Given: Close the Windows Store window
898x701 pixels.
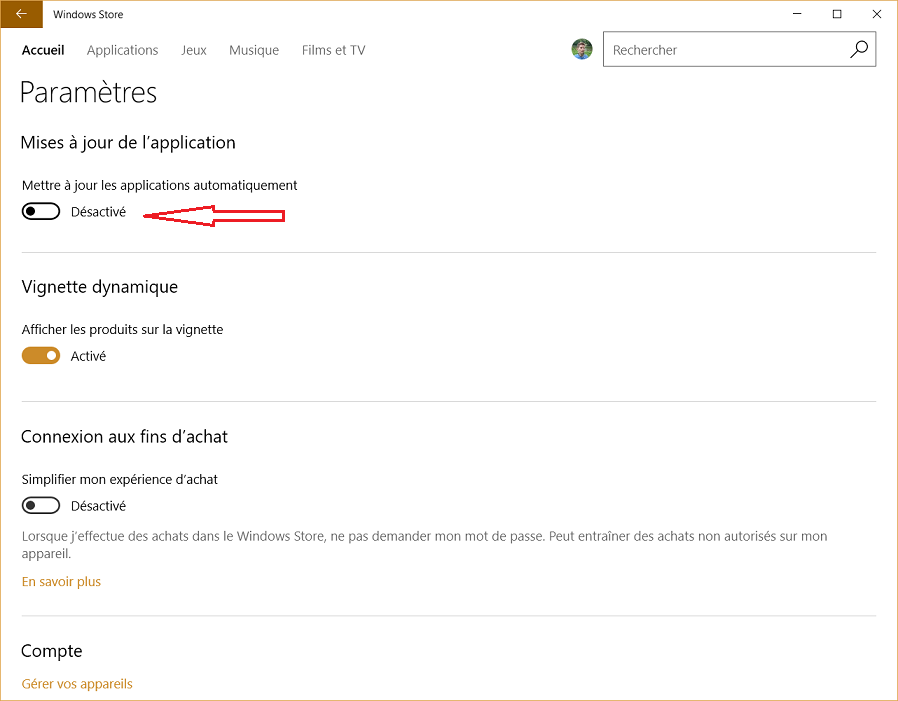Looking at the screenshot, I should (x=876, y=14).
